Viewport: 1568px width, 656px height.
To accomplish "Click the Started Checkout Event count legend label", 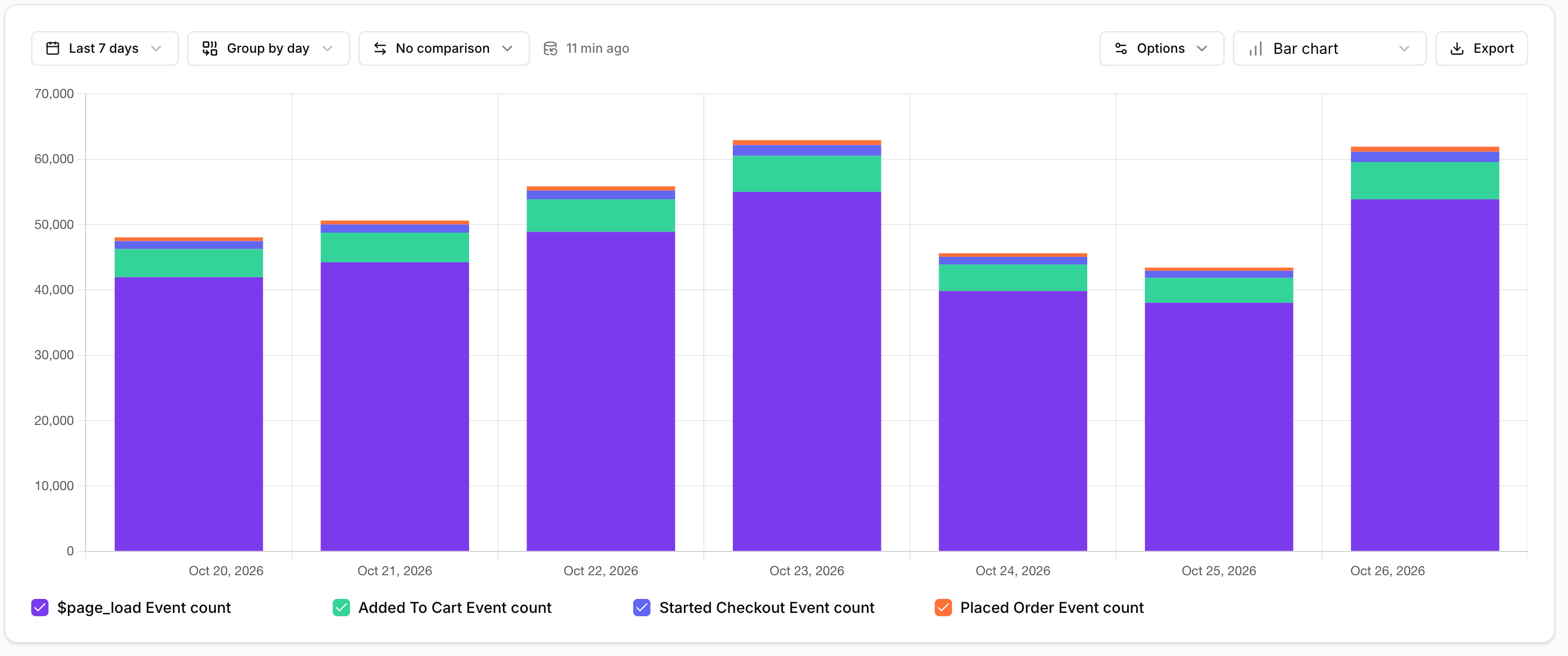I will (x=766, y=608).
